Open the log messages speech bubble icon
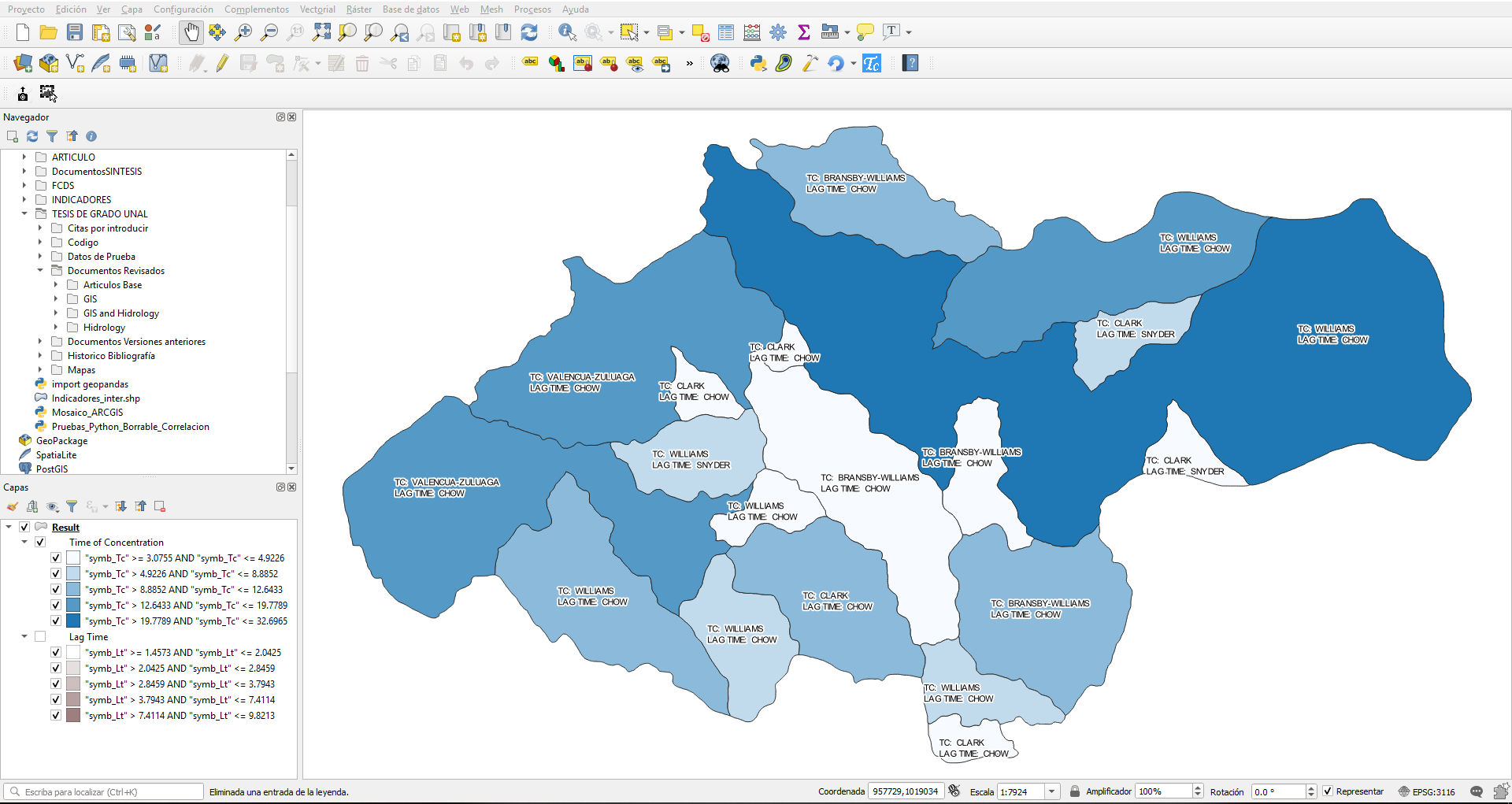The image size is (1512, 804). (x=1477, y=791)
